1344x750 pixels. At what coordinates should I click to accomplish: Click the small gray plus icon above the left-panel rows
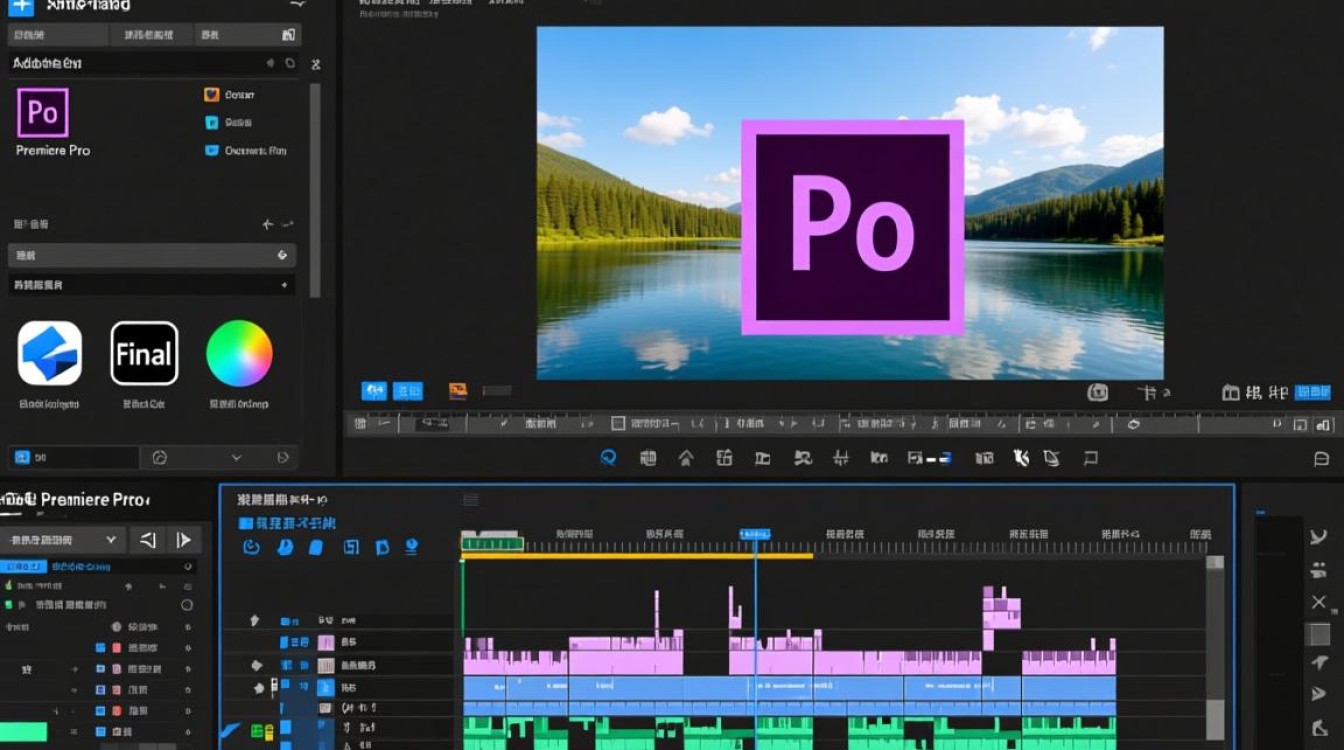click(x=267, y=225)
